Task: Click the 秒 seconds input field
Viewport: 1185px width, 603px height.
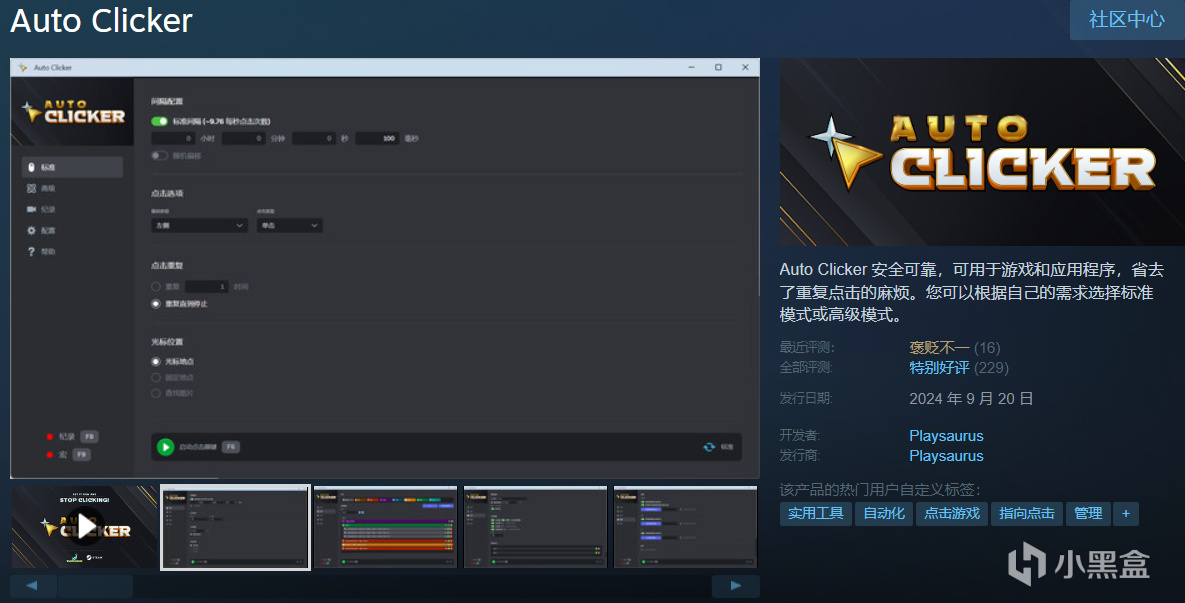Action: [314, 138]
